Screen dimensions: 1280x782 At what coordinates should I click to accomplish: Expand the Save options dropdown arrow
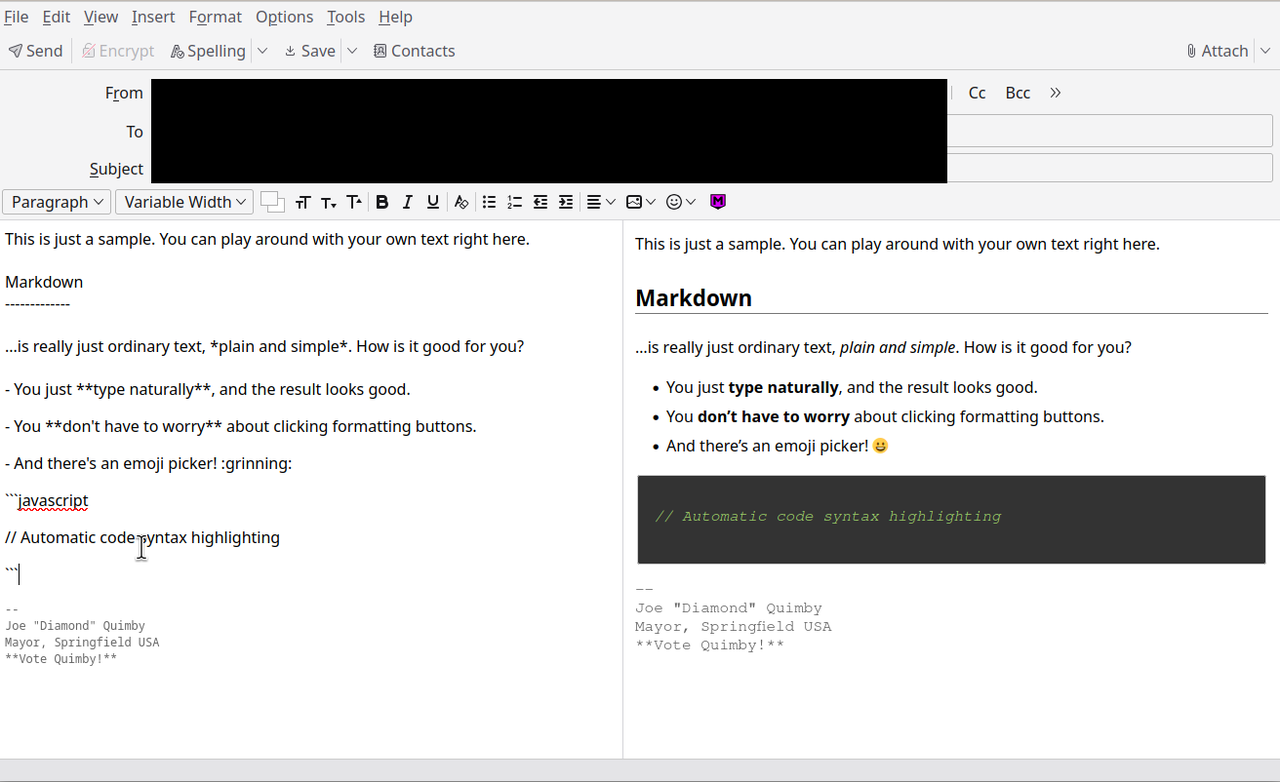point(352,51)
